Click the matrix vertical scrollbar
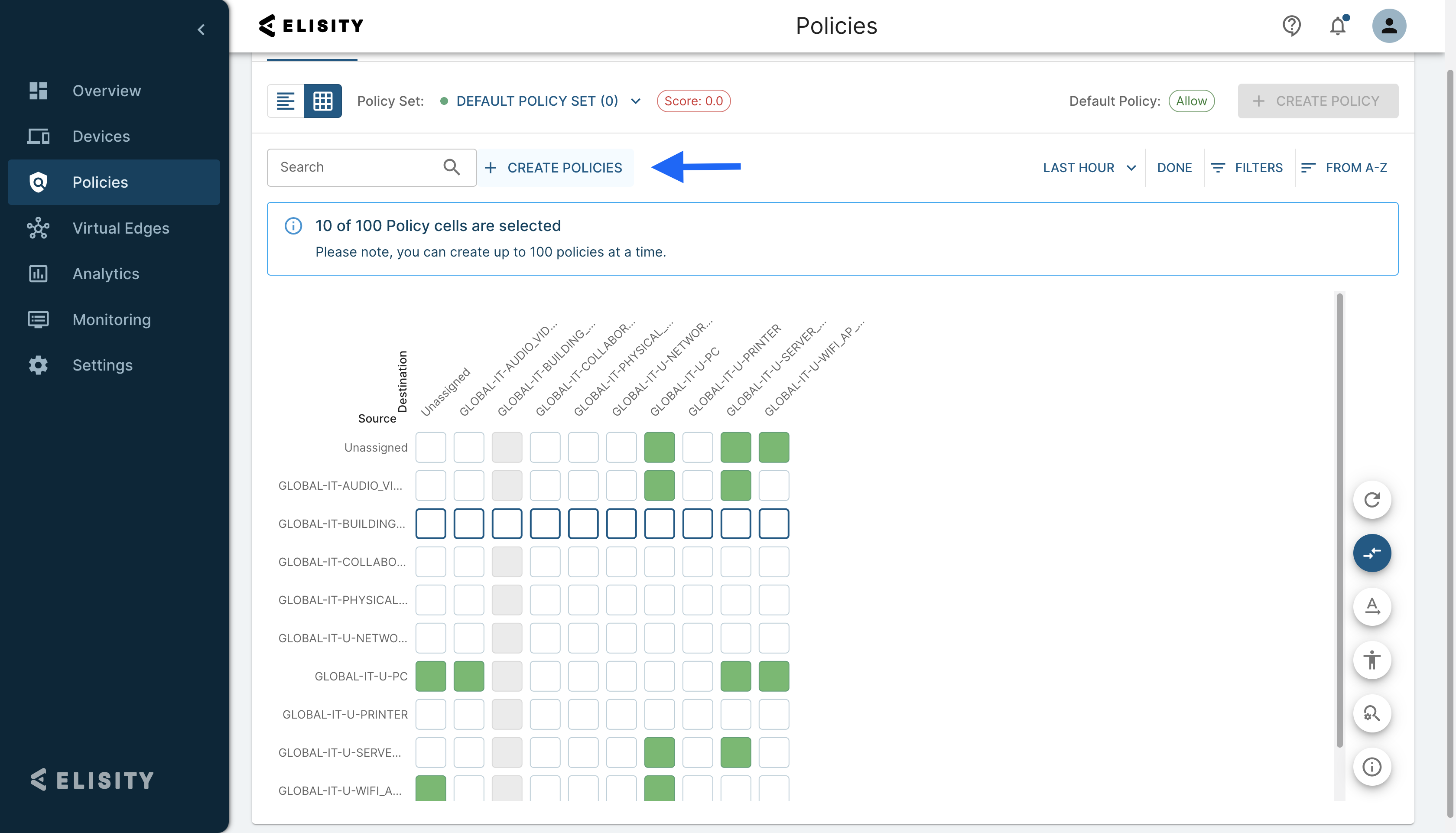The width and height of the screenshot is (1456, 833). coord(1339,520)
